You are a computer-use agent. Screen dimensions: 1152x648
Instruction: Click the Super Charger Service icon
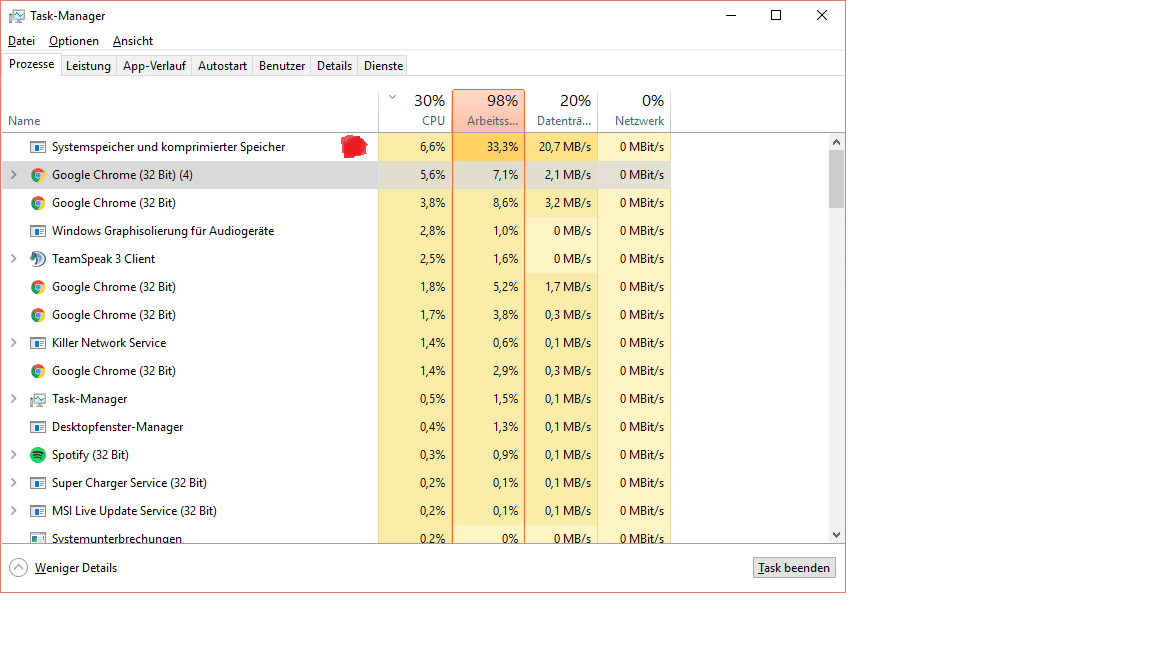pyautogui.click(x=37, y=483)
